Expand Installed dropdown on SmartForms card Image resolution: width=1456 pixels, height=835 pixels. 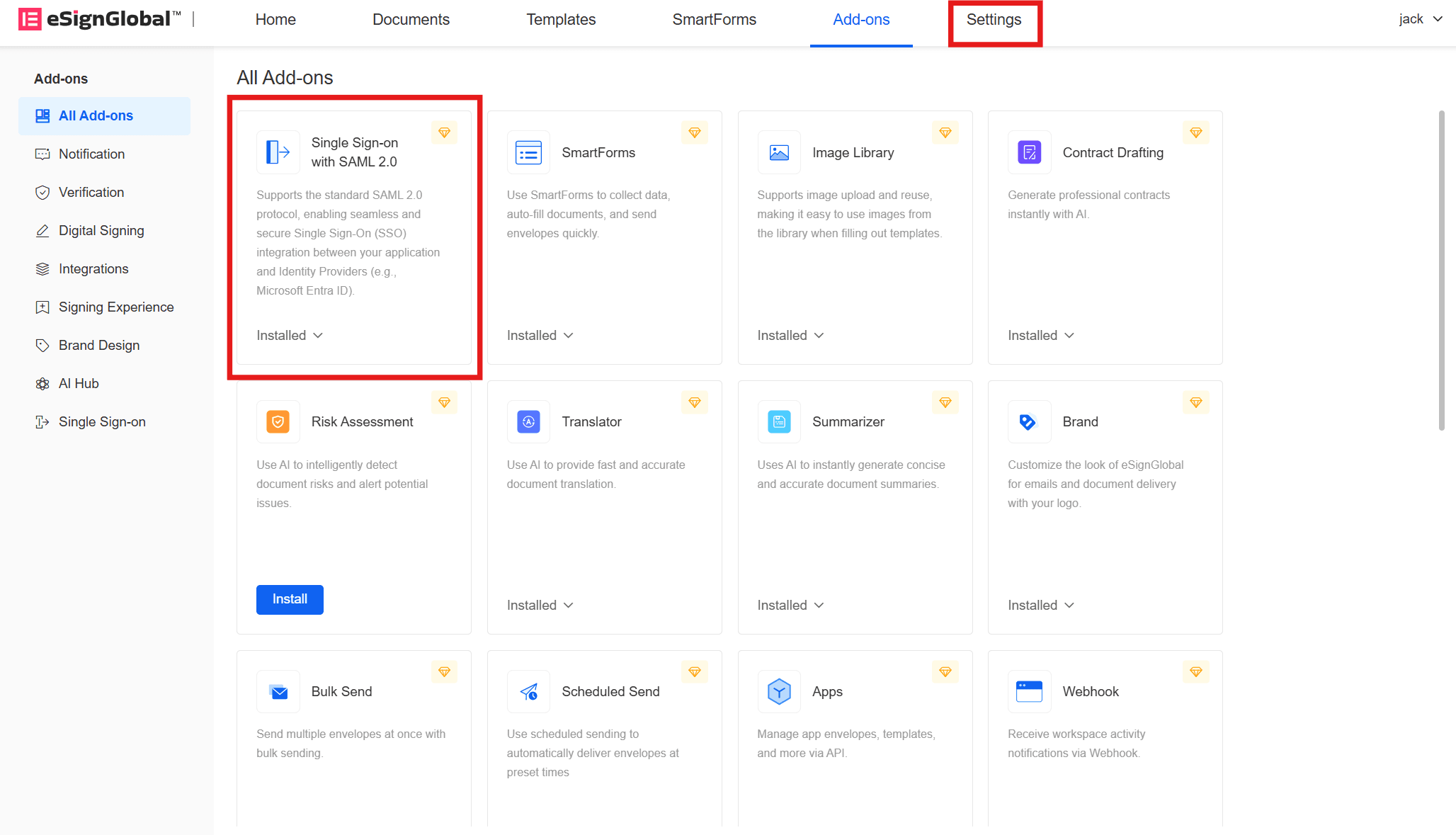540,336
